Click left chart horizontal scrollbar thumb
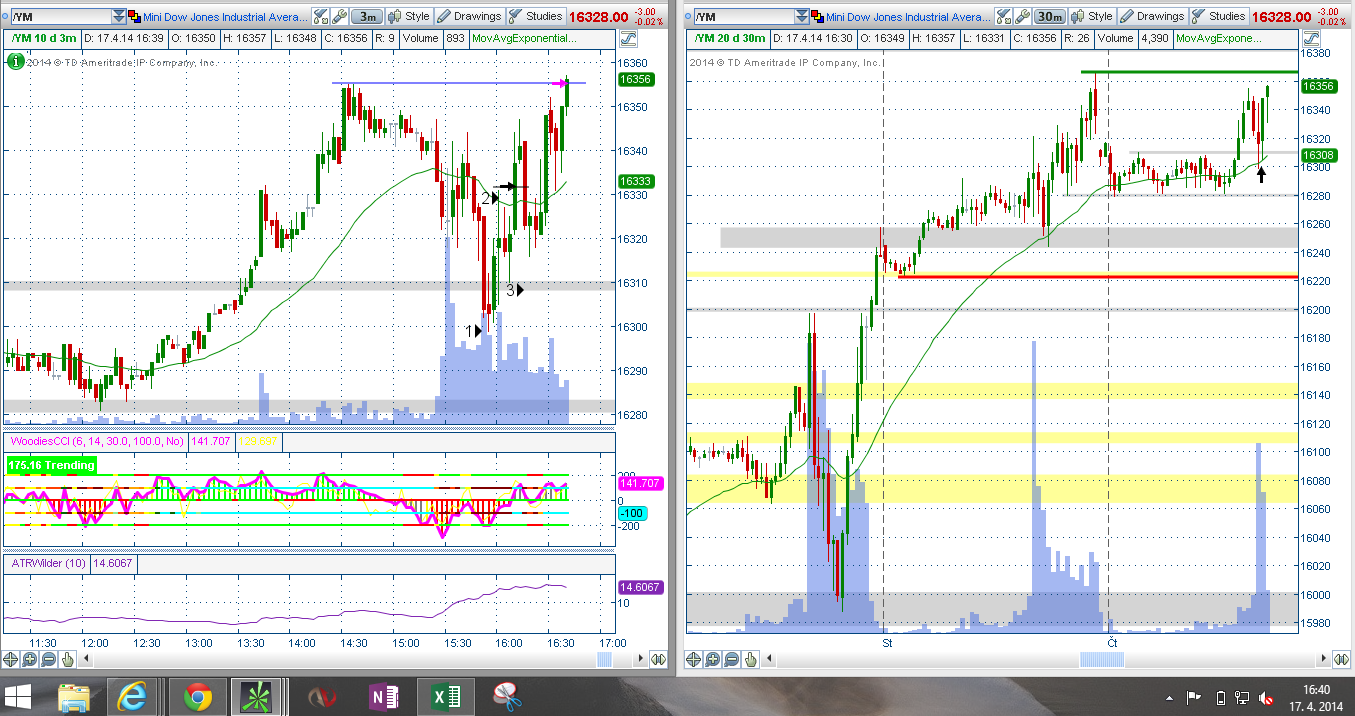Viewport: 1355px width, 716px height. (603, 658)
